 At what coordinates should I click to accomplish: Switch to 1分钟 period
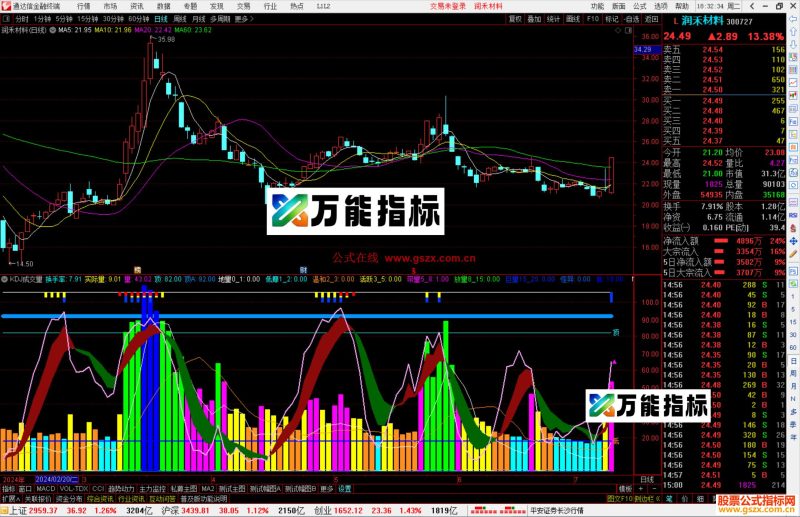[x=42, y=19]
